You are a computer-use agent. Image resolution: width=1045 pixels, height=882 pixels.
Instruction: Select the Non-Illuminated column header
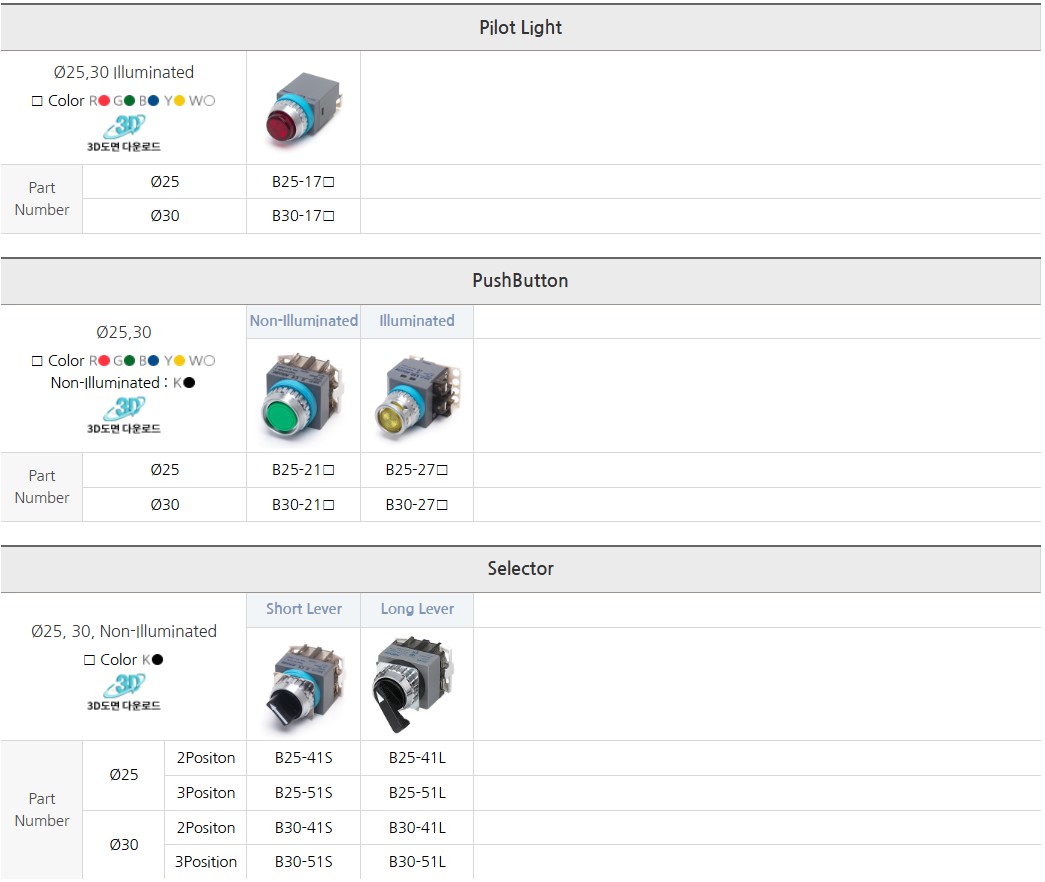pos(303,321)
